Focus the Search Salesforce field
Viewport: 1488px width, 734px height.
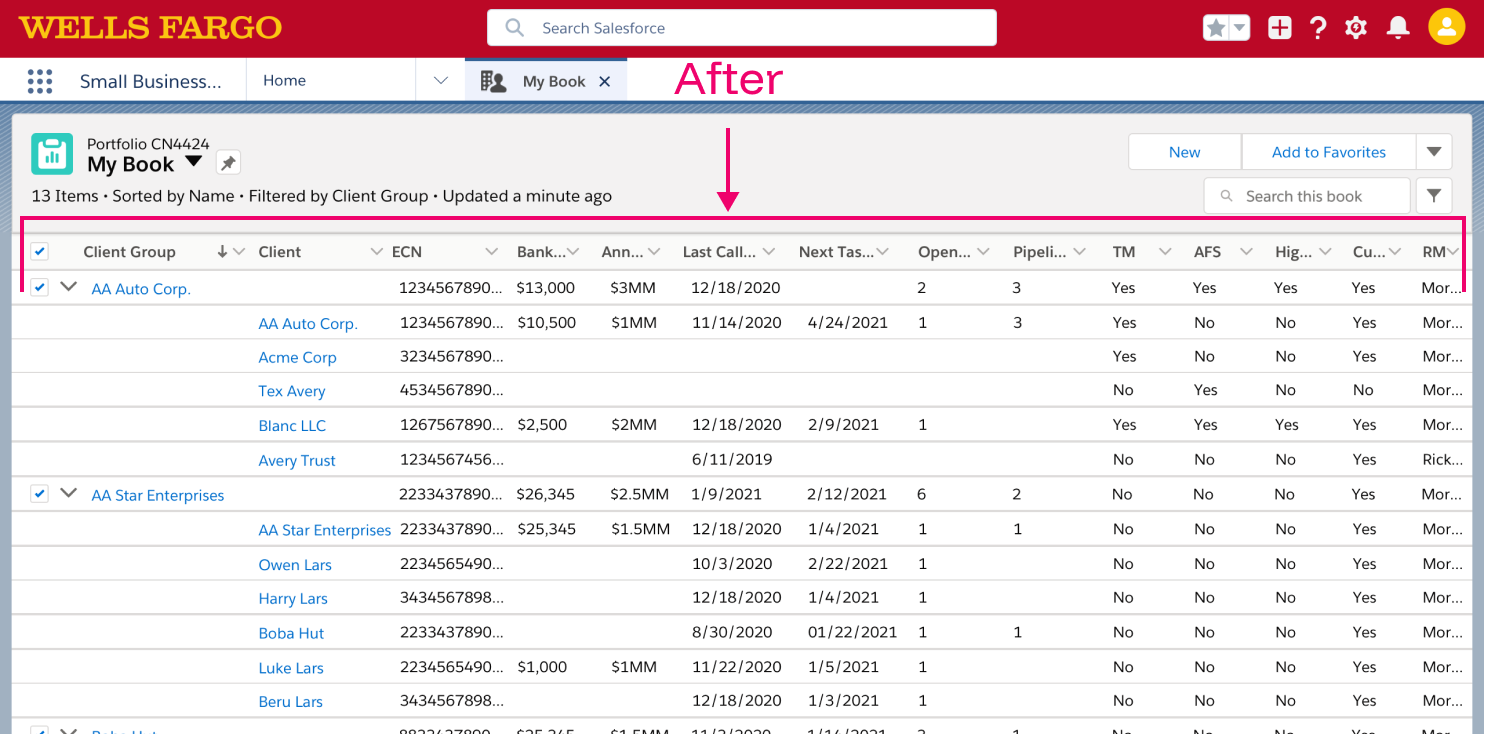coord(742,28)
